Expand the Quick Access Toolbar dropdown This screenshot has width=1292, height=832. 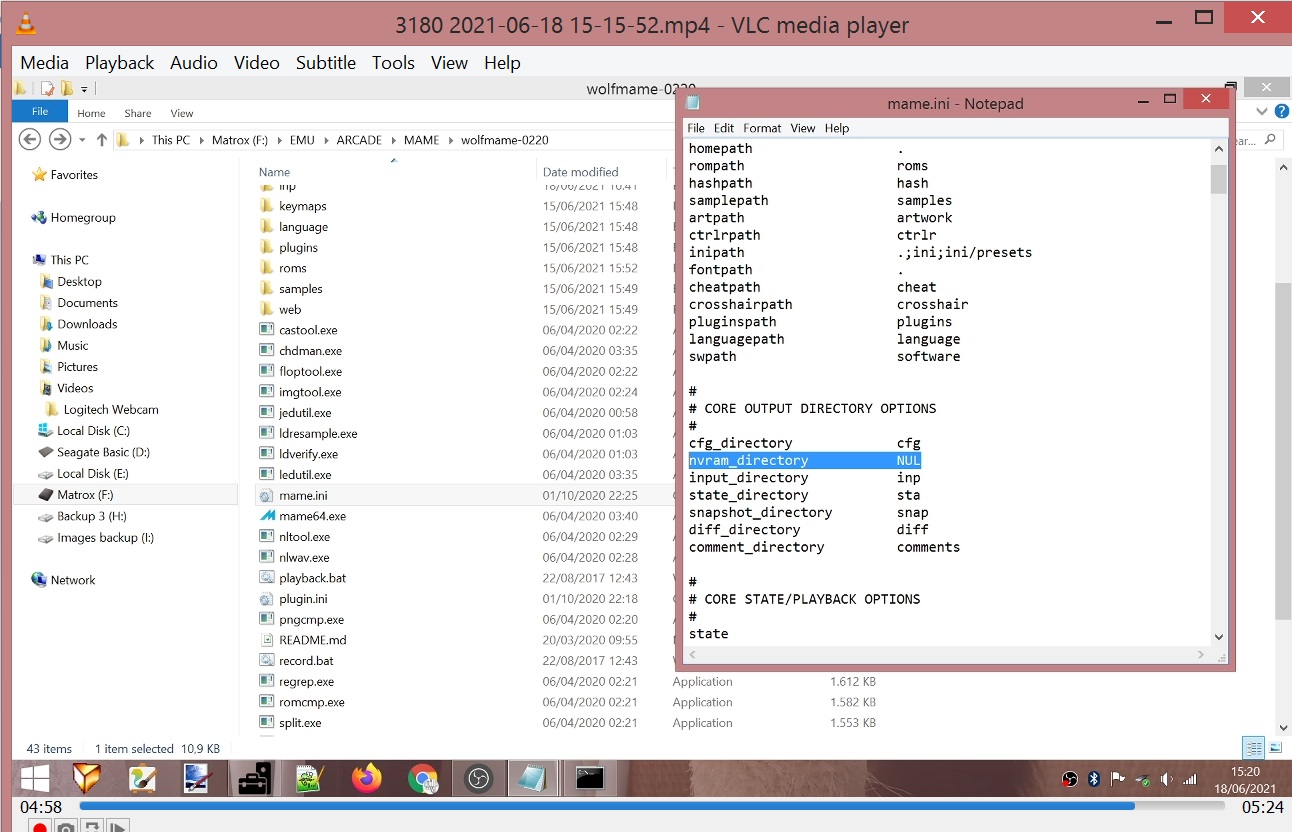point(84,89)
